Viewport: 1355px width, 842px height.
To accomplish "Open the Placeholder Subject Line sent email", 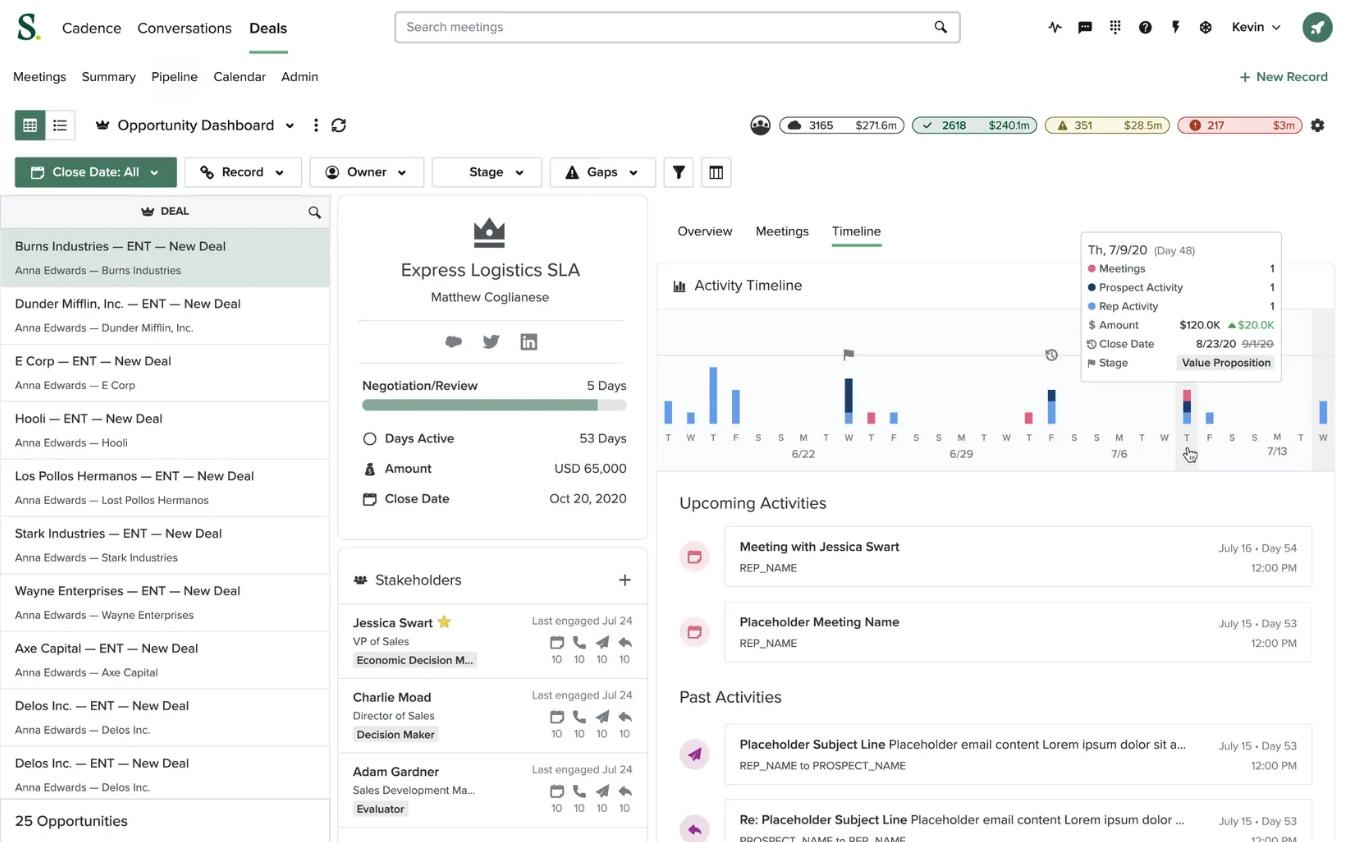I will pyautogui.click(x=1017, y=755).
